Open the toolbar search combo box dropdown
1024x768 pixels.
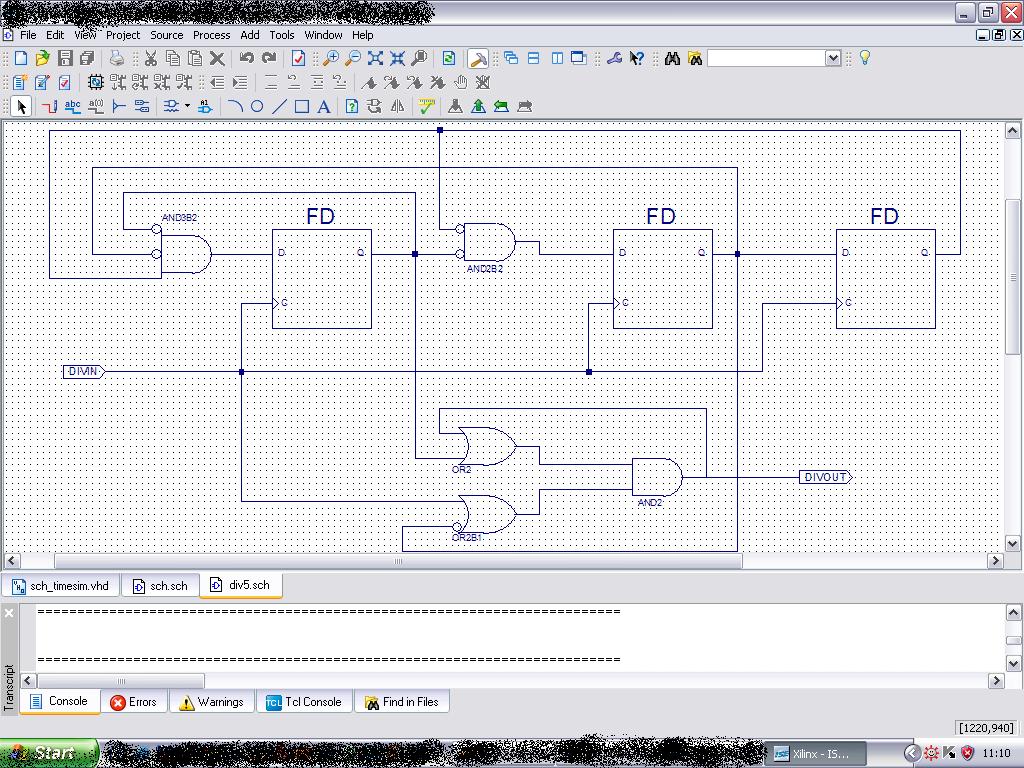pos(833,58)
